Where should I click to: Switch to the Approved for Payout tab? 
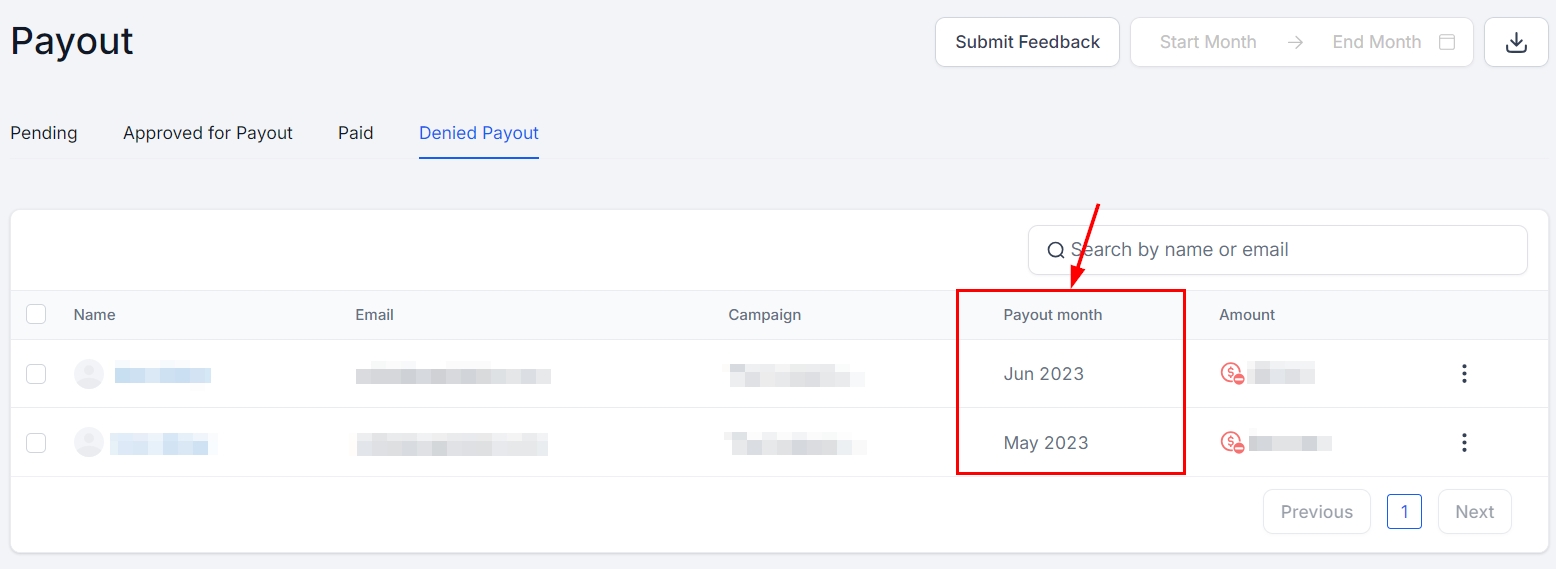(208, 133)
